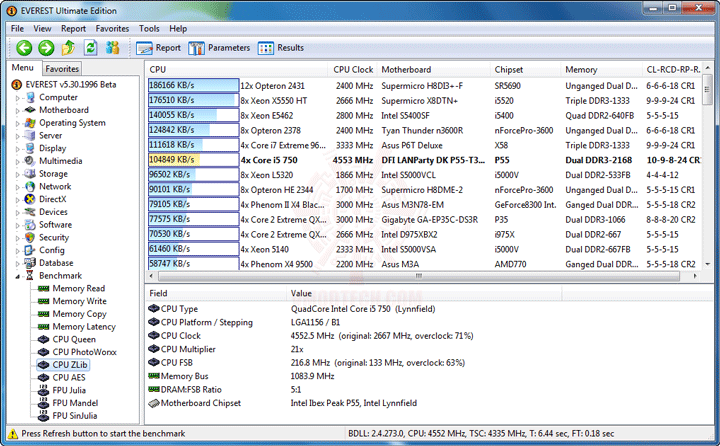Open the View menu

coord(42,28)
